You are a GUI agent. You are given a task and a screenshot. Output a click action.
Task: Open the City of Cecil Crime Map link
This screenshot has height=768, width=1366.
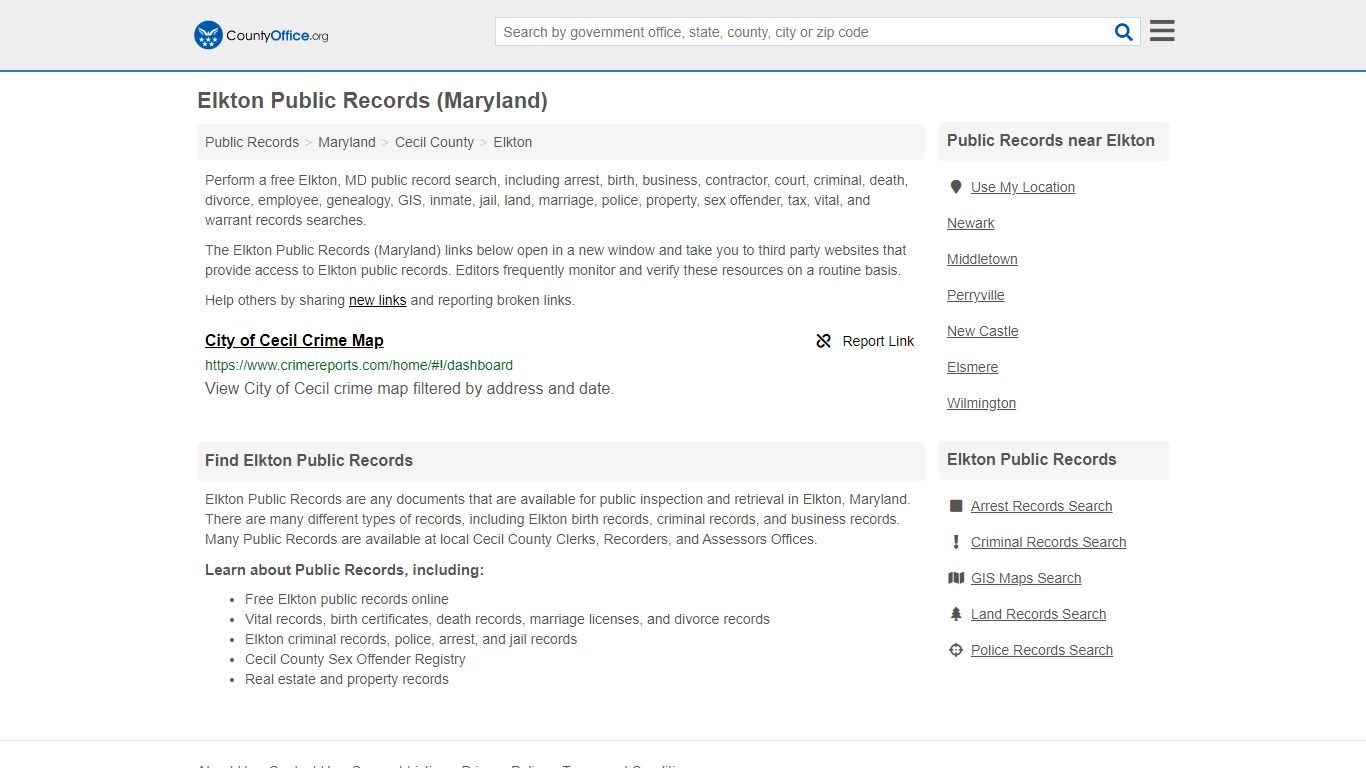tap(294, 340)
